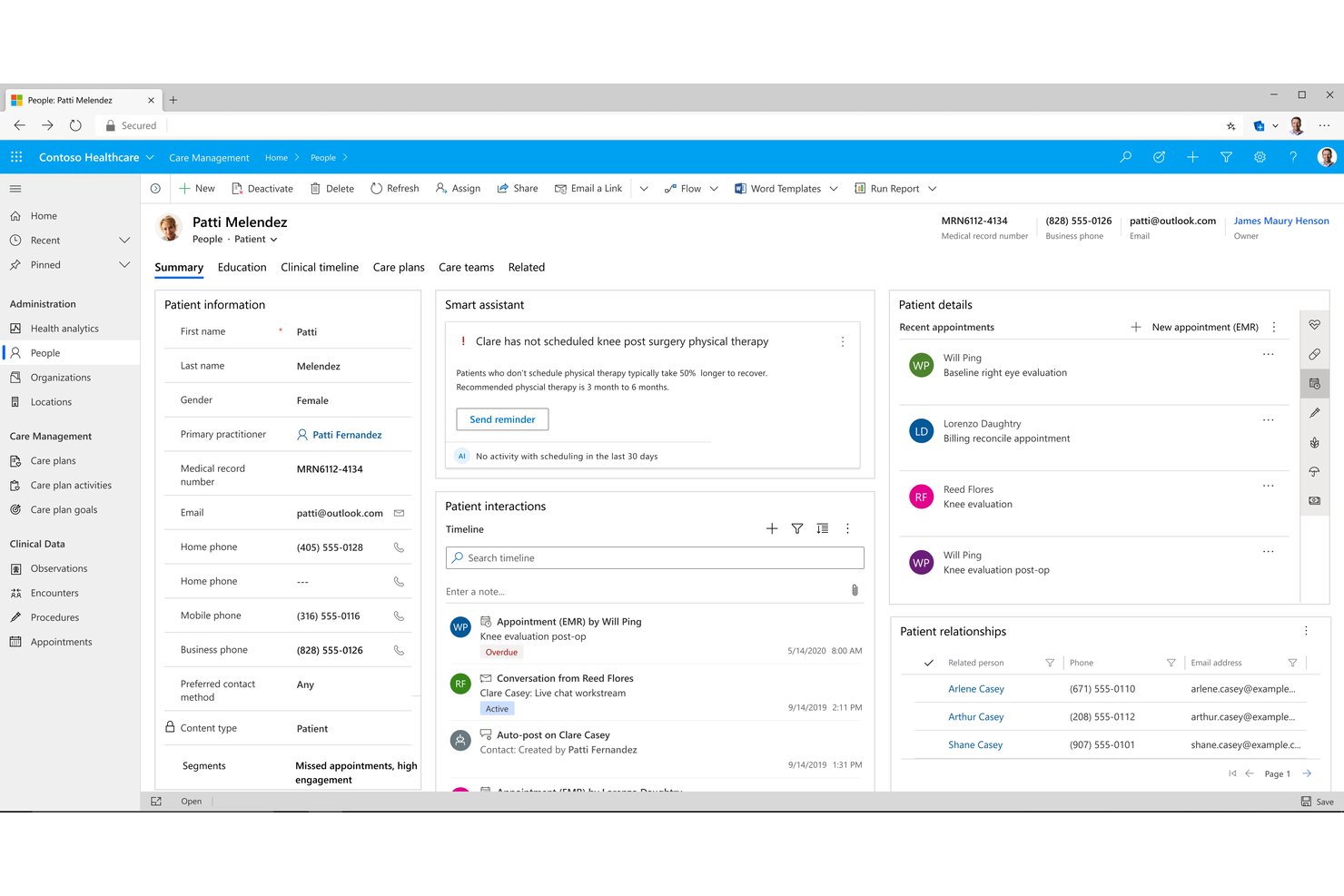
Task: Open more options on Smart assistant card
Action: (x=843, y=341)
